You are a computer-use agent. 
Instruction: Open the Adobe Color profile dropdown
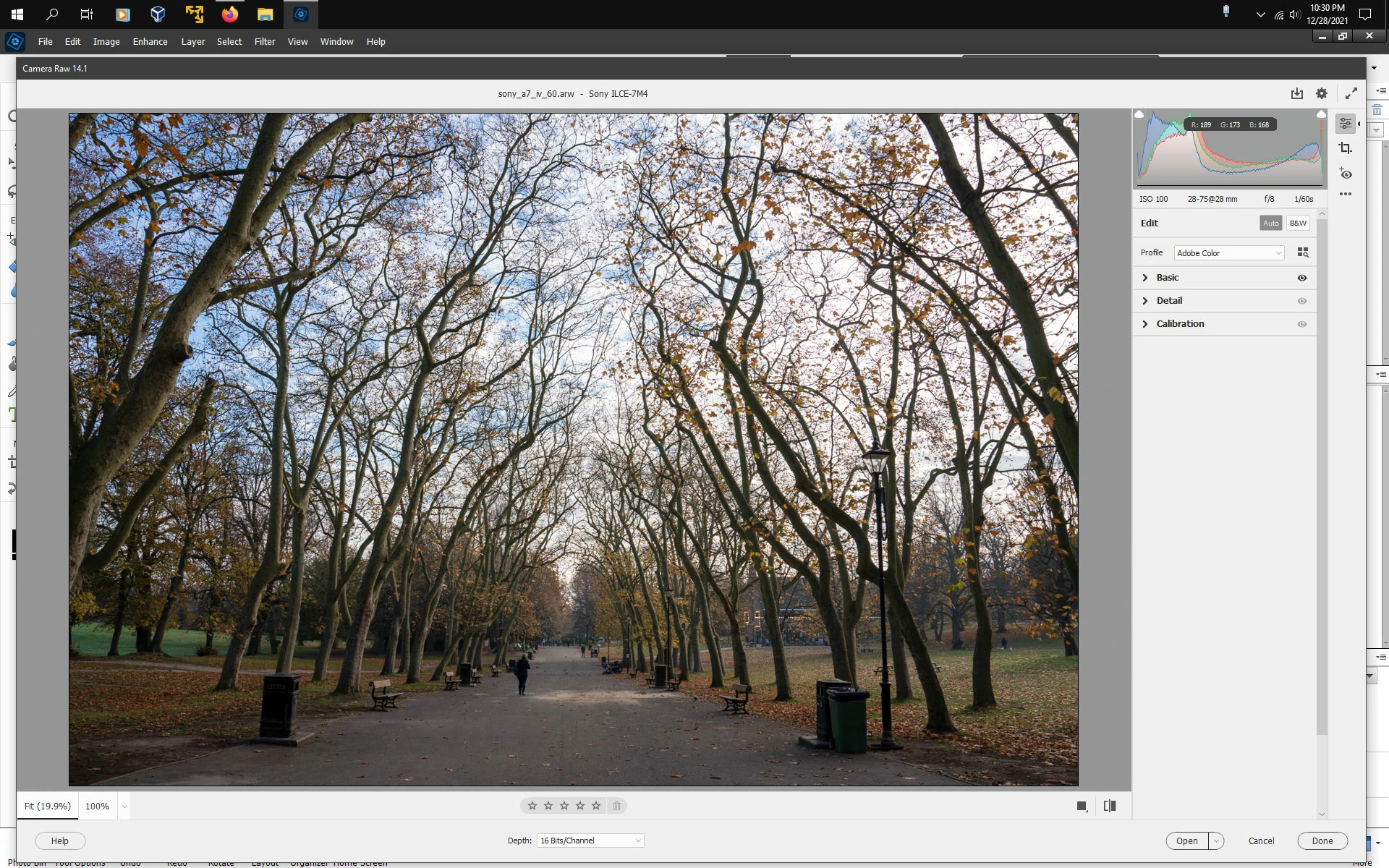click(1228, 253)
